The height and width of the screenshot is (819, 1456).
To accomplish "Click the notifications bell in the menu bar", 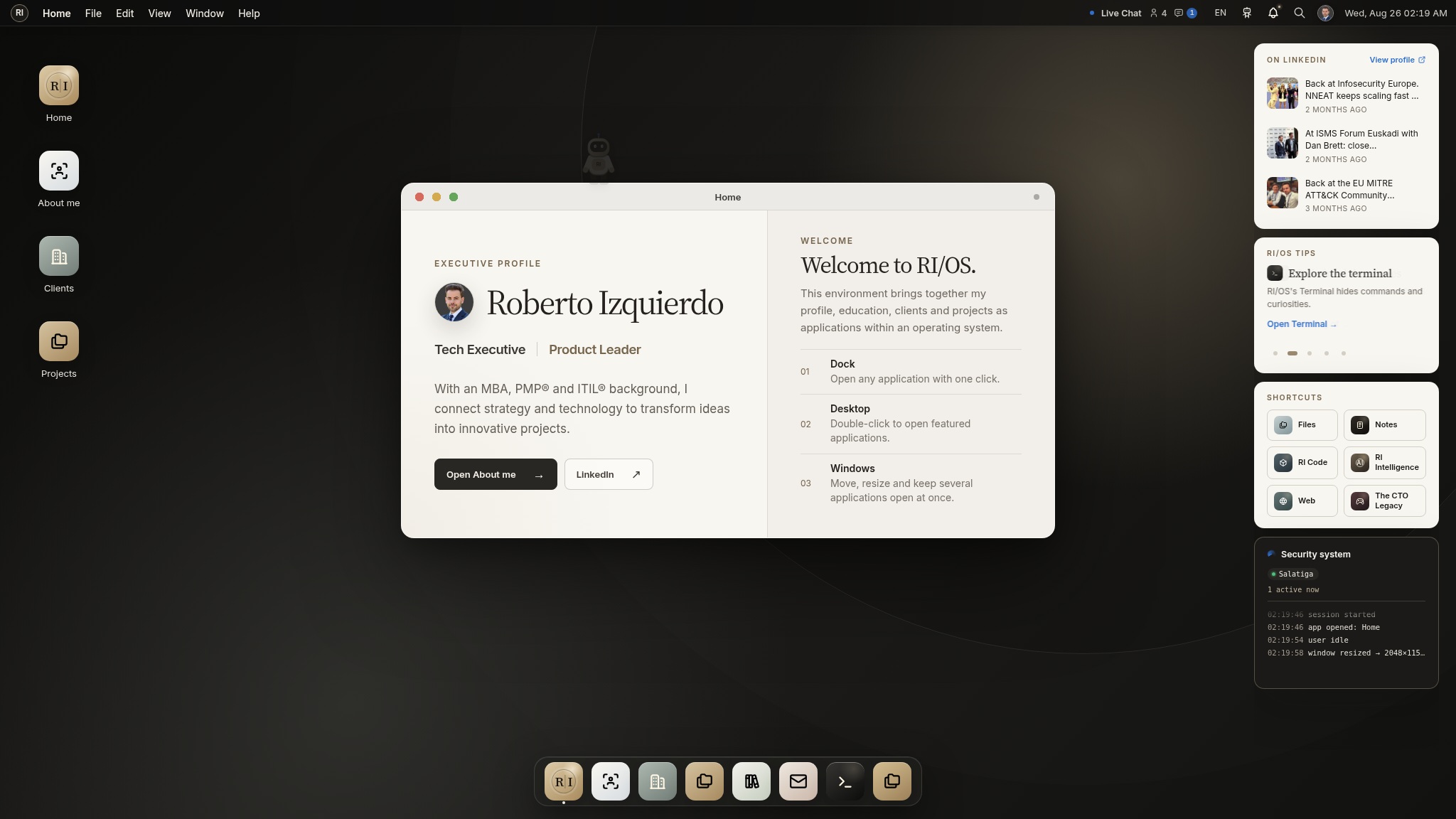I will pos(1273,13).
